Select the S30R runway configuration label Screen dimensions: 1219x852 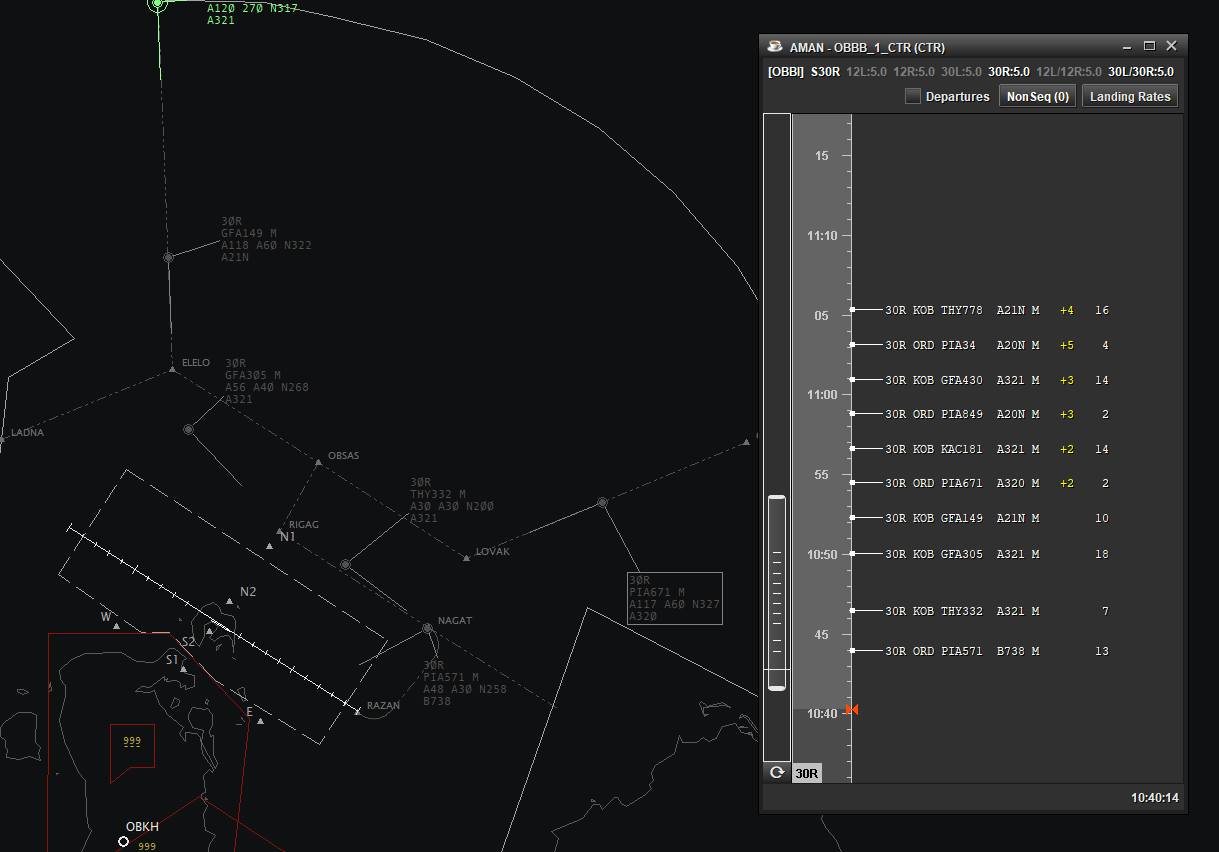pyautogui.click(x=825, y=72)
